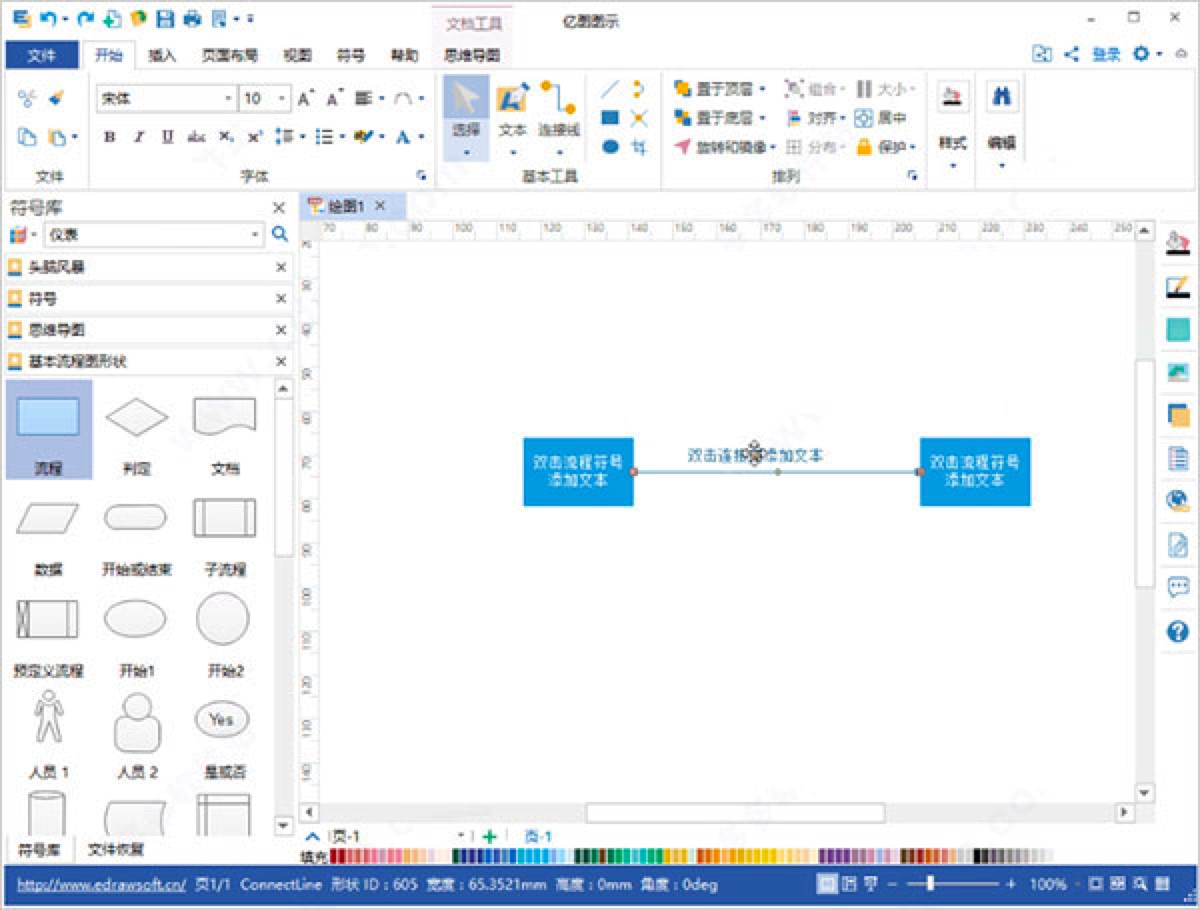1200x910 pixels.
Task: Open the File (文件) menu
Action: 42,56
